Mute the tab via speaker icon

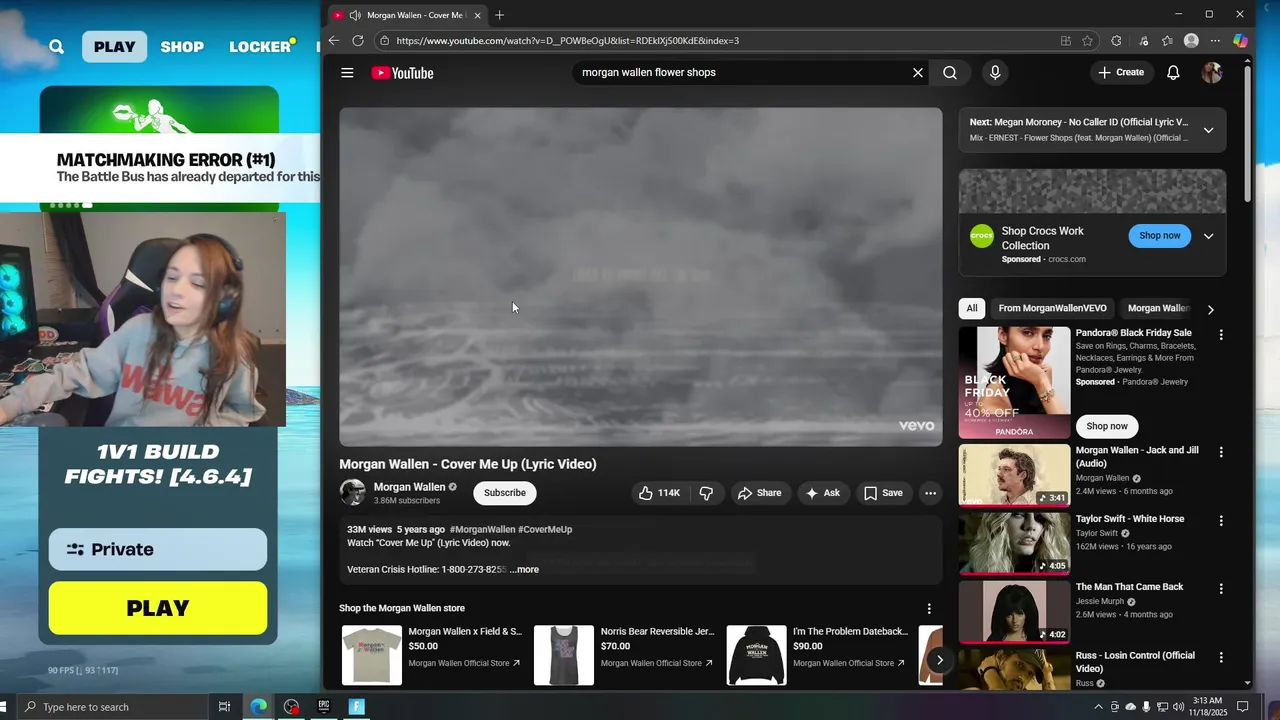pyautogui.click(x=355, y=15)
